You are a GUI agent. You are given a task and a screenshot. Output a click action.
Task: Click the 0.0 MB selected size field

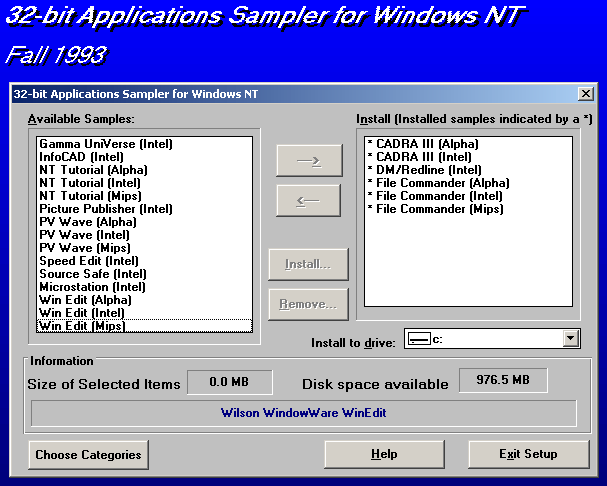click(230, 382)
